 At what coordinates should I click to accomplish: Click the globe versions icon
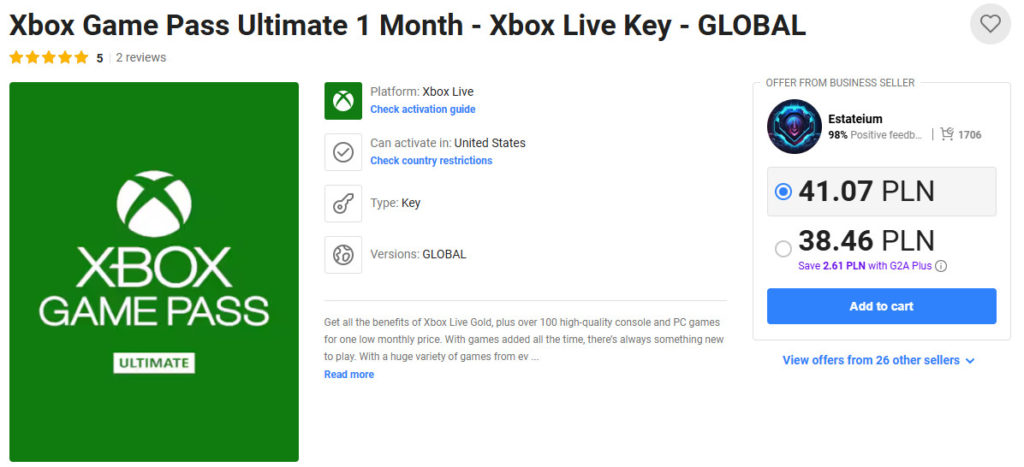click(343, 255)
